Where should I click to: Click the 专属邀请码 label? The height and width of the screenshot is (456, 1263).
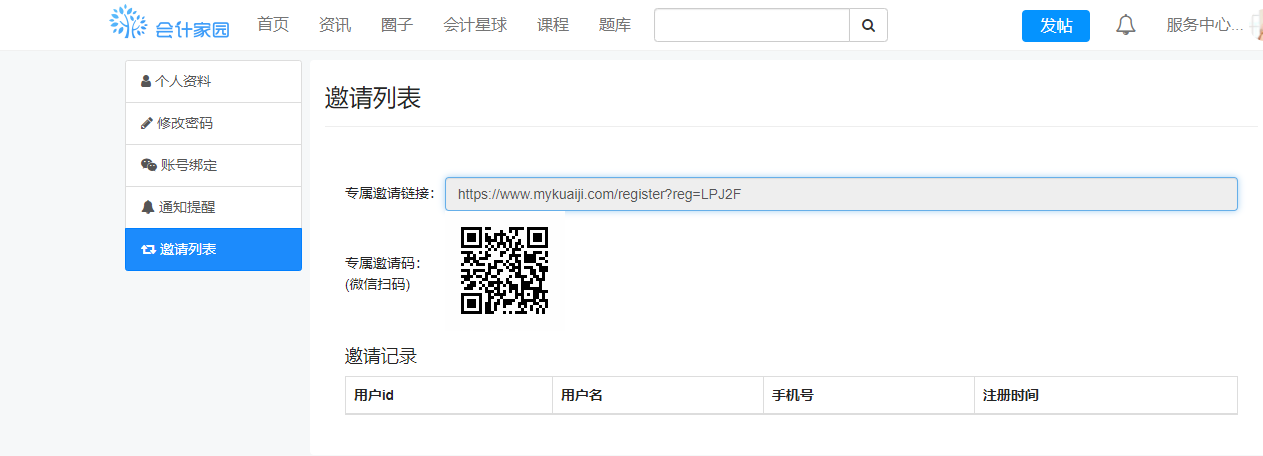(x=383, y=264)
